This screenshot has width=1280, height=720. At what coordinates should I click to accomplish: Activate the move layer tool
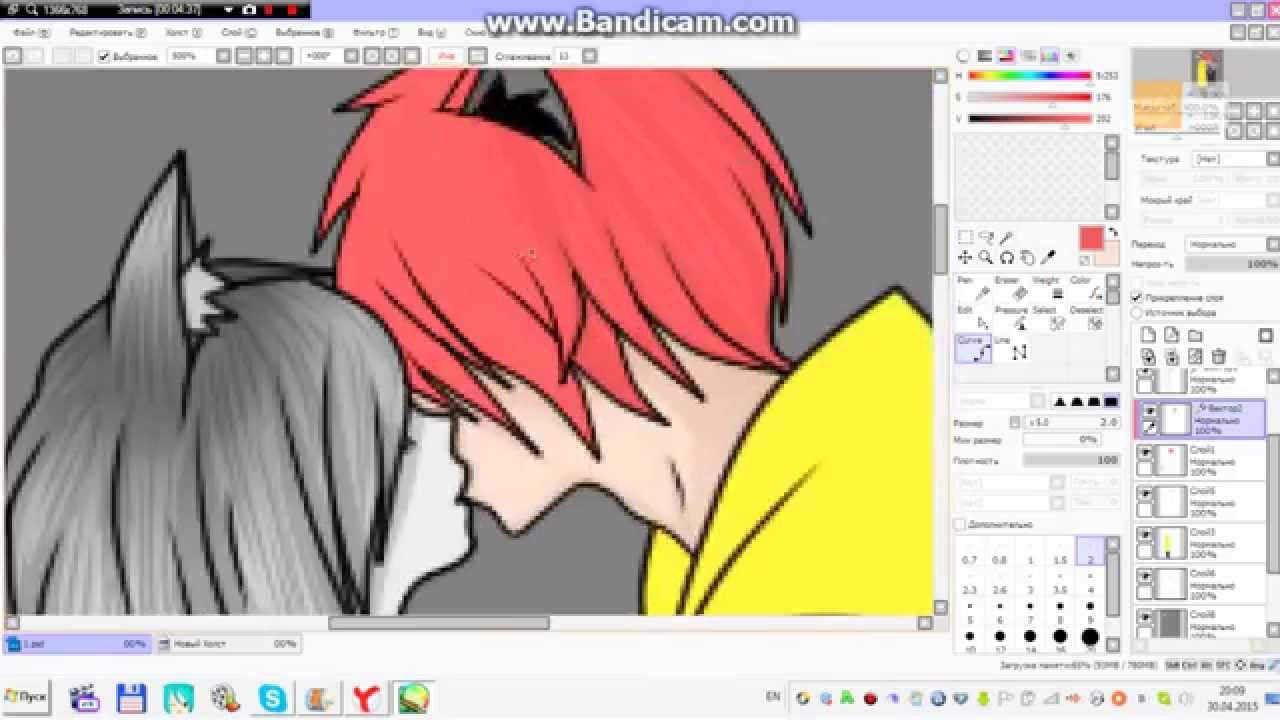pos(965,258)
